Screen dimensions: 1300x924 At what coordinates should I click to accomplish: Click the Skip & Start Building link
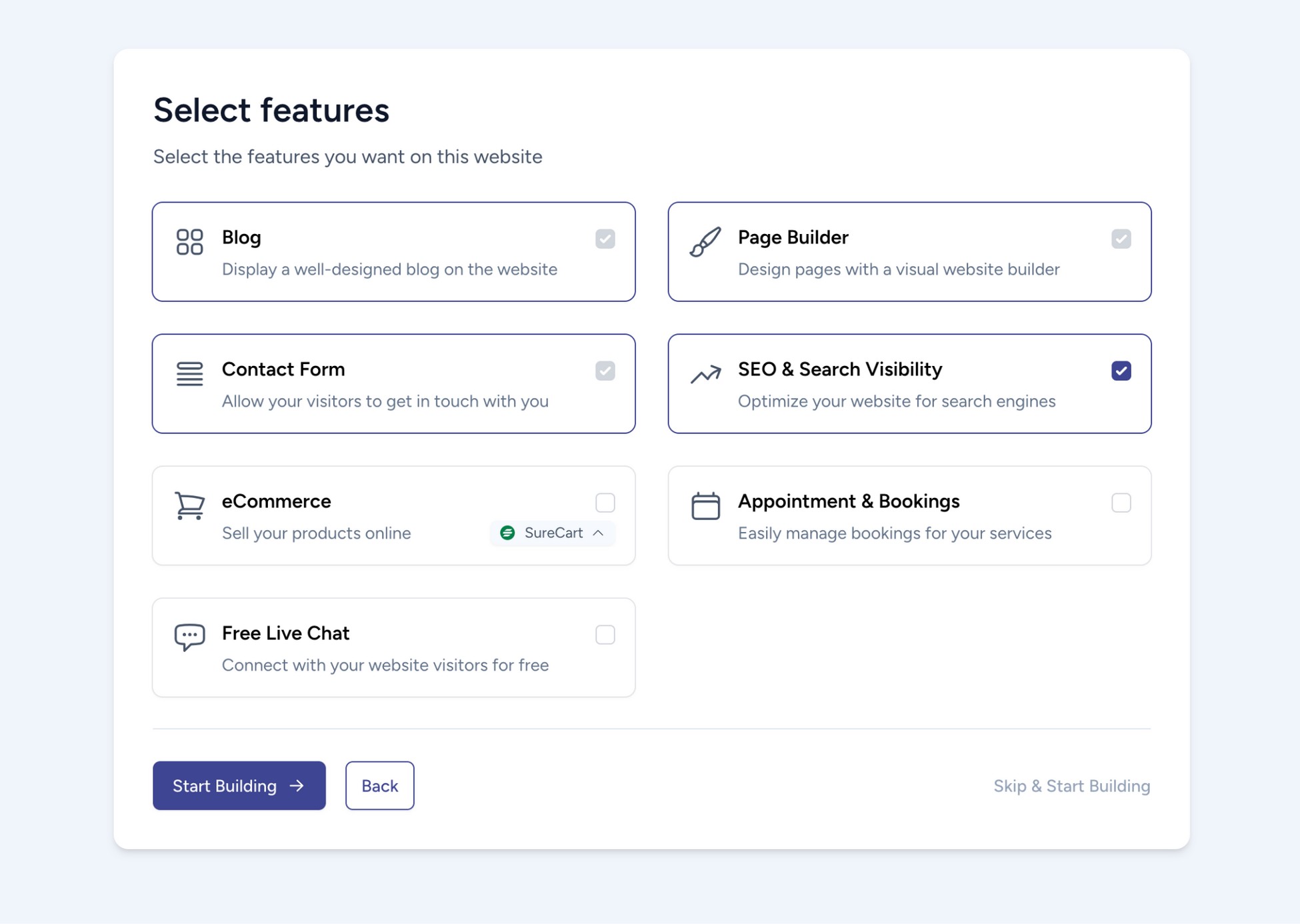point(1071,786)
